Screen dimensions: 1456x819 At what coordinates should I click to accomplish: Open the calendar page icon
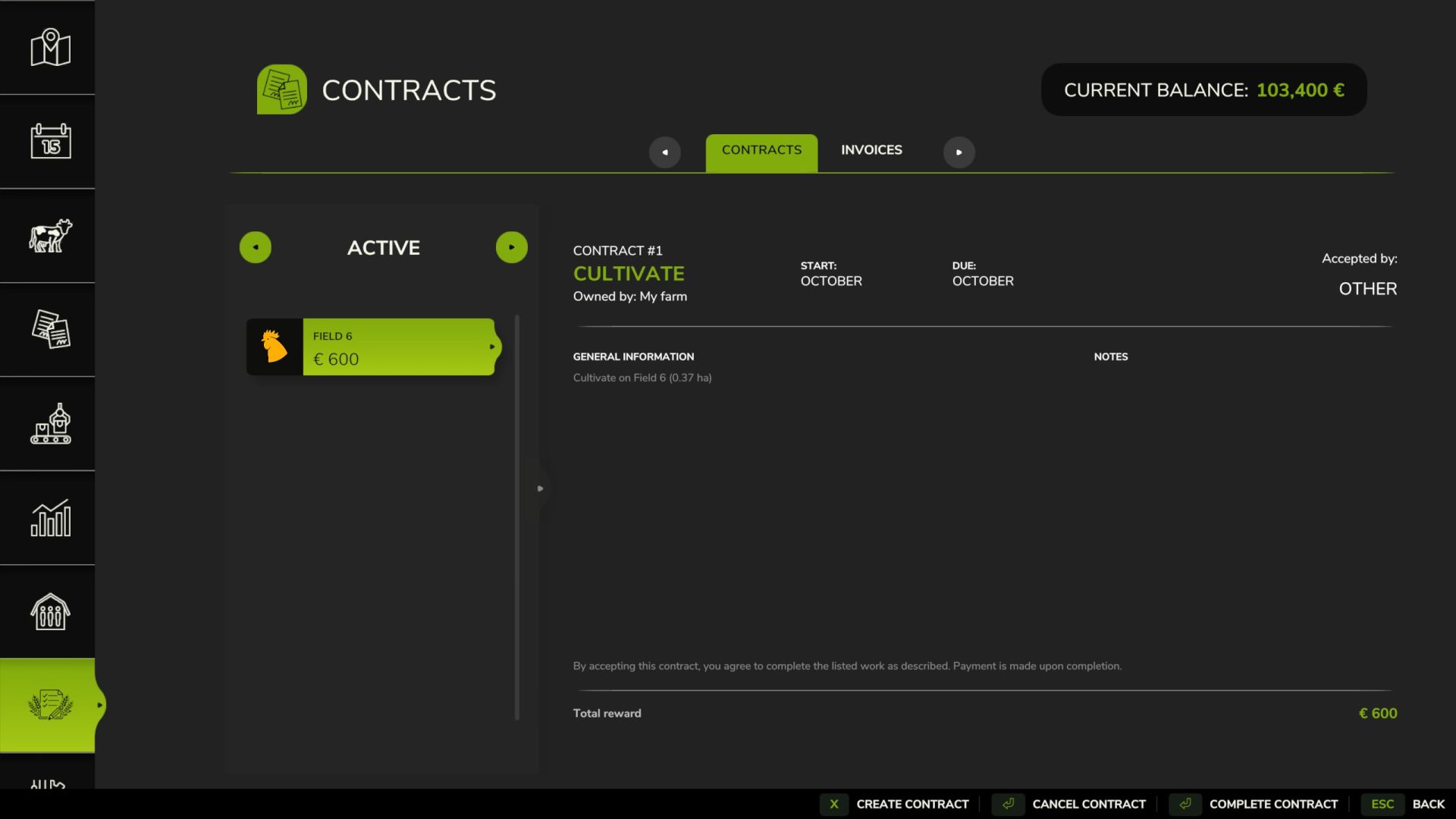50,141
